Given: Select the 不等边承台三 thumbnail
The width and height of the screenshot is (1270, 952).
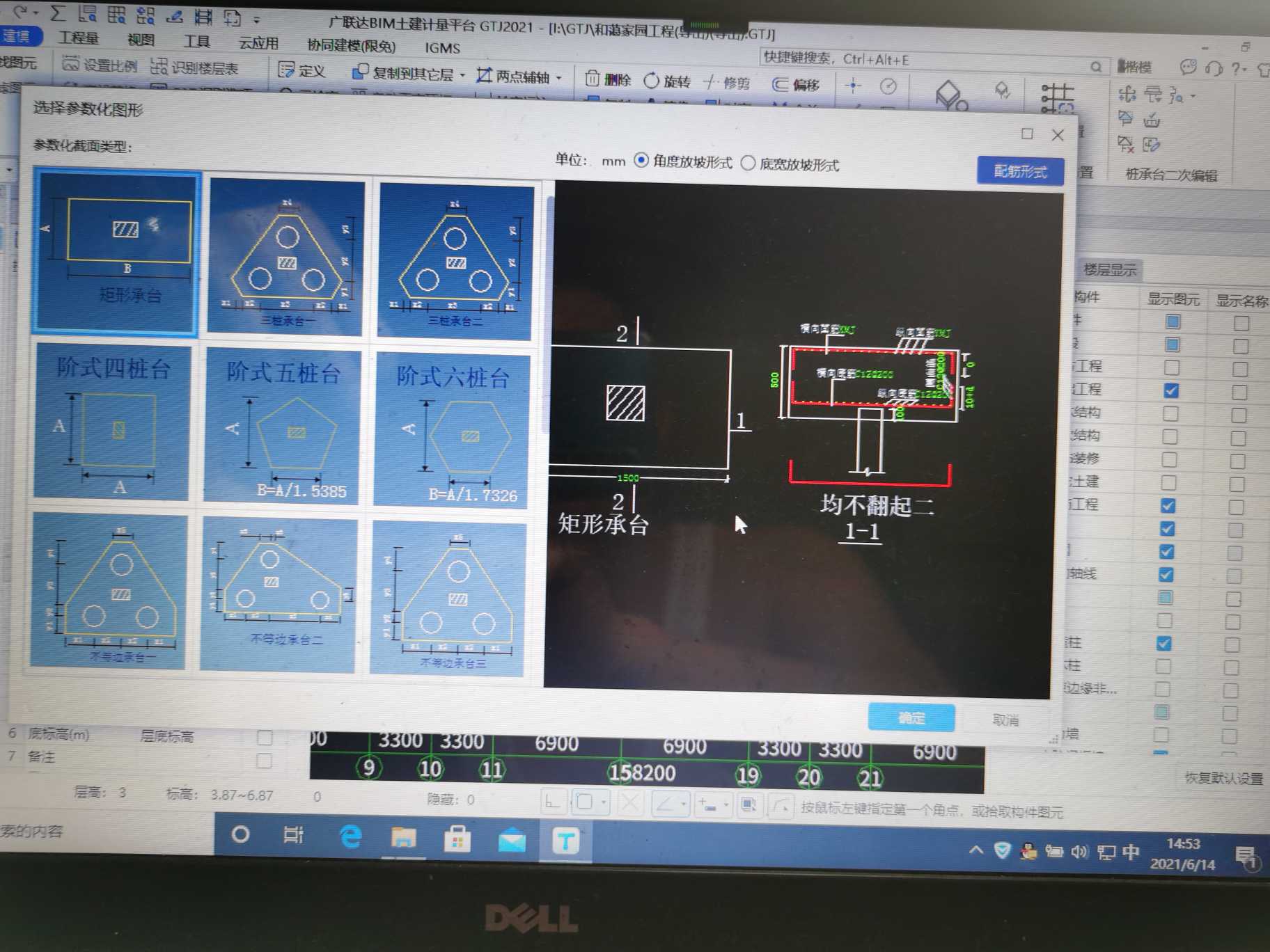Looking at the screenshot, I should (447, 598).
